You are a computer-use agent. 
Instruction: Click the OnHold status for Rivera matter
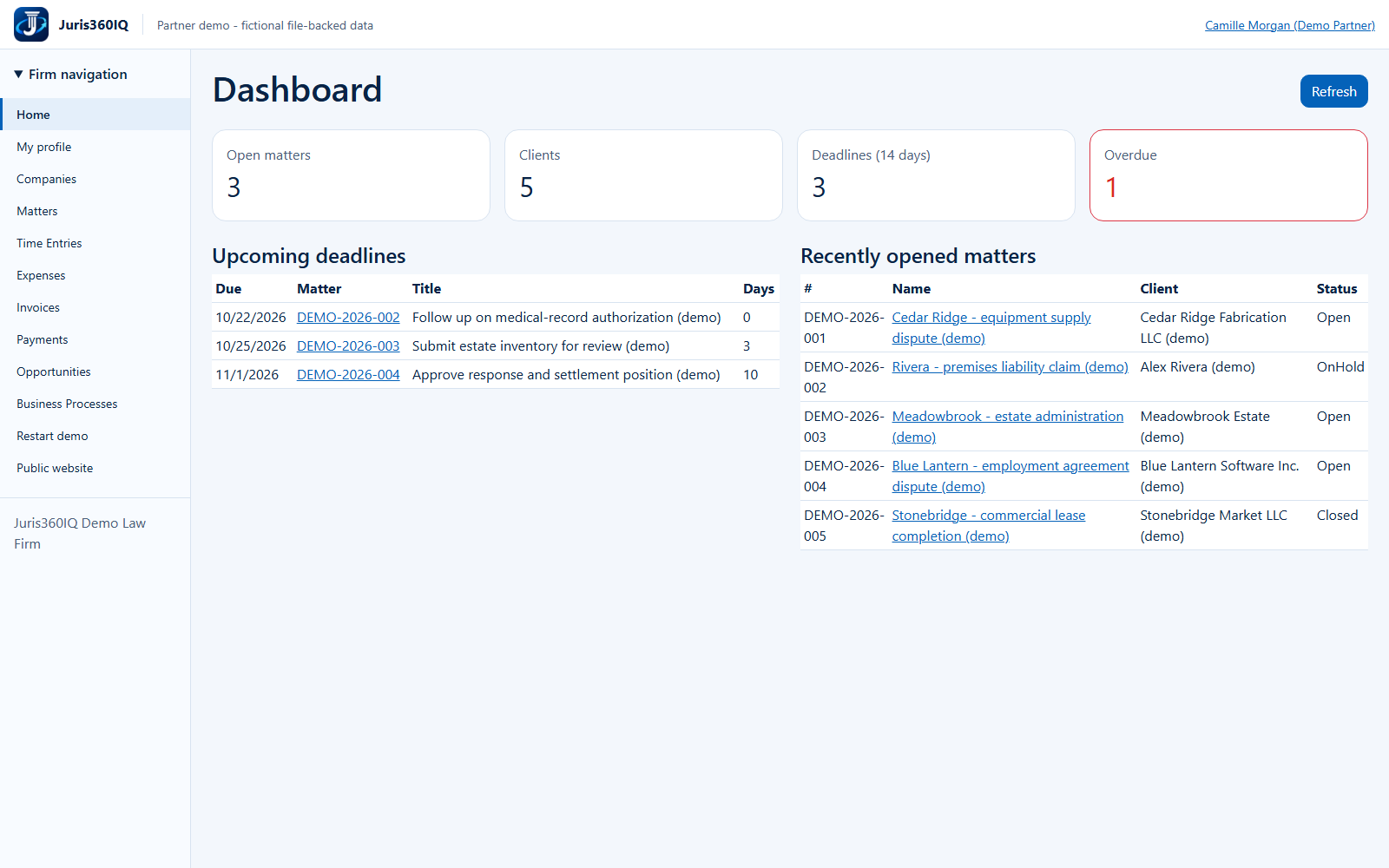click(x=1340, y=367)
